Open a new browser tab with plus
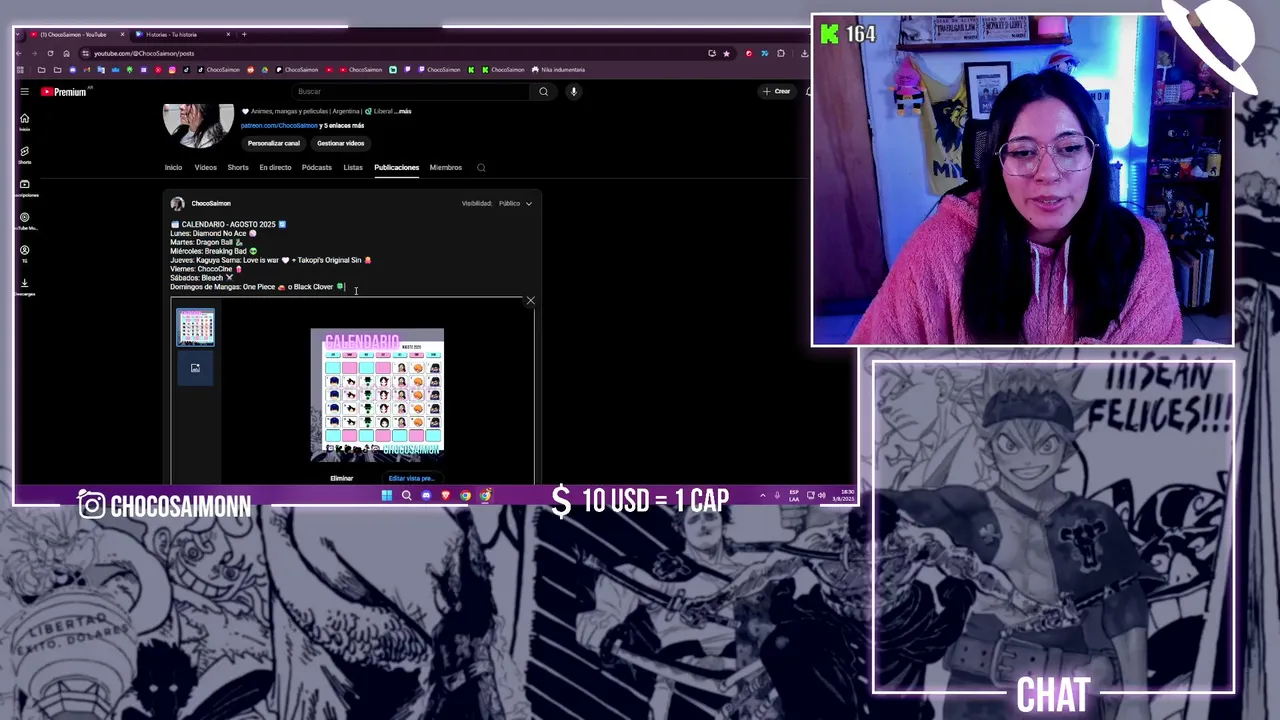The width and height of the screenshot is (1280, 720). click(244, 34)
